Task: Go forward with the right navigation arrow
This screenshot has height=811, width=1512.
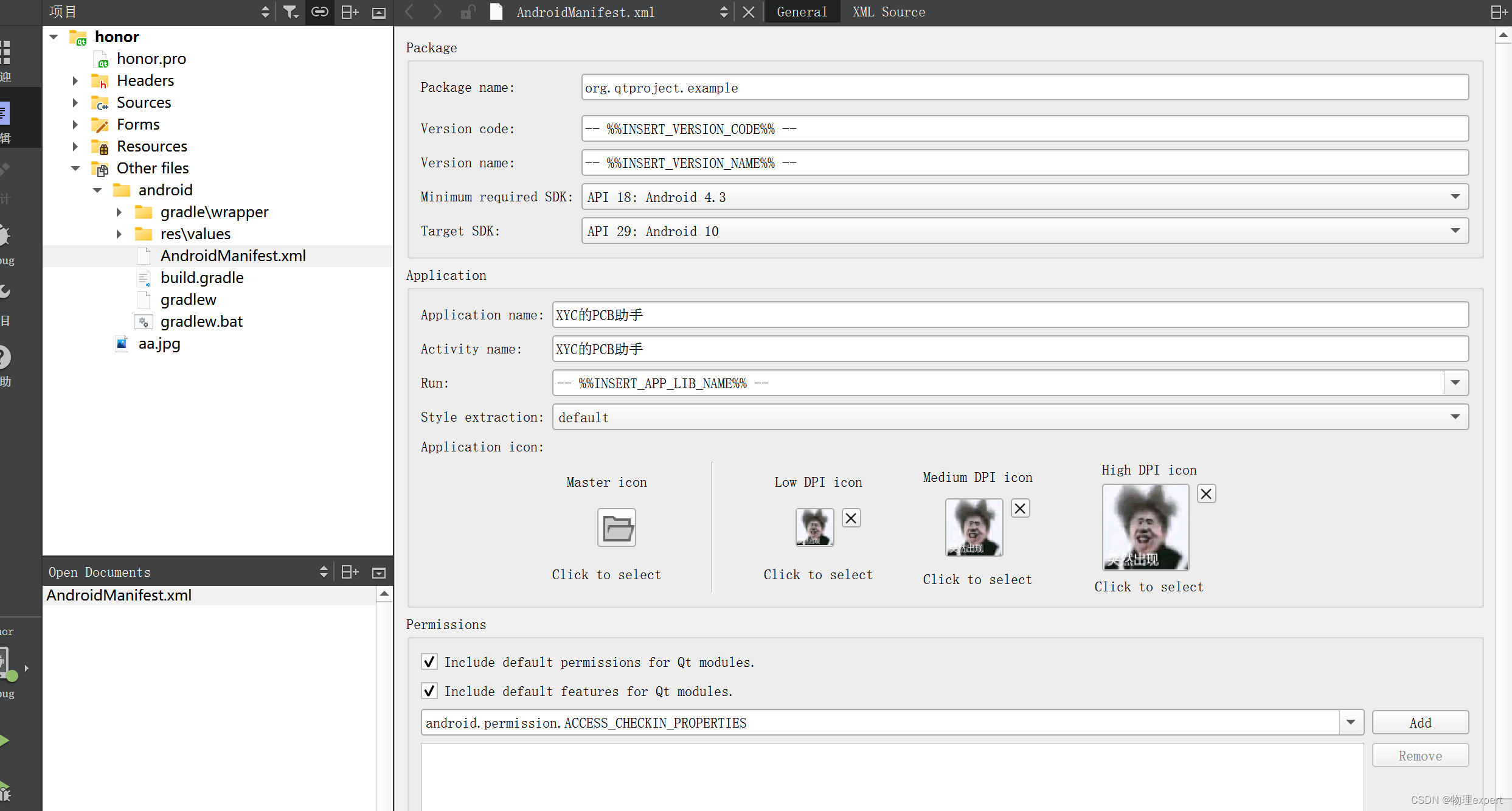Action: click(x=437, y=12)
